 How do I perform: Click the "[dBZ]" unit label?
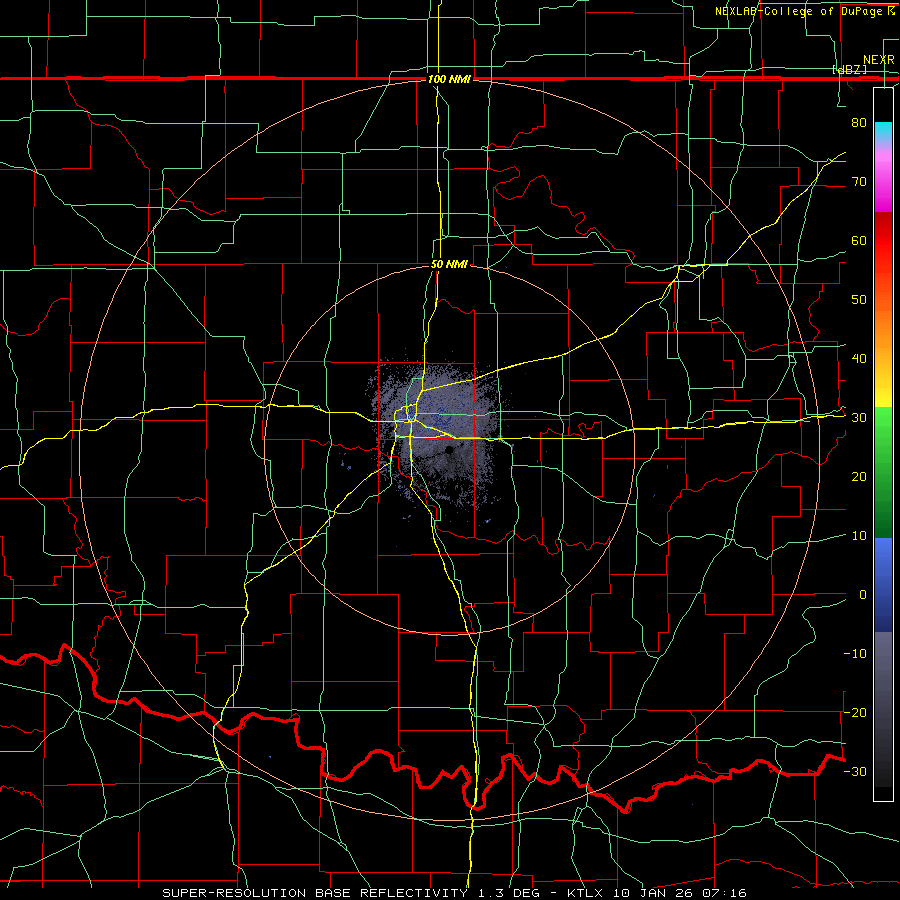pos(849,69)
